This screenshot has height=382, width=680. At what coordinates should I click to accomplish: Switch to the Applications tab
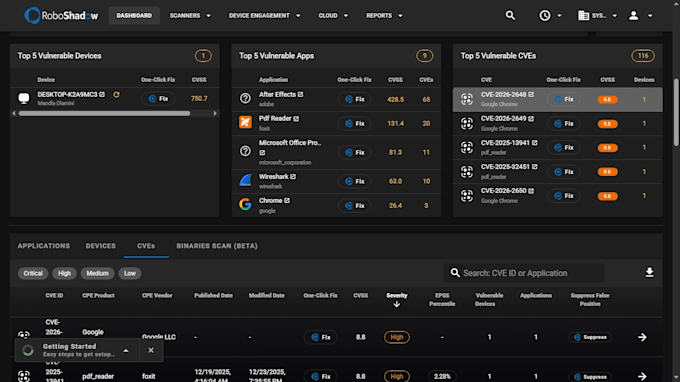[44, 246]
